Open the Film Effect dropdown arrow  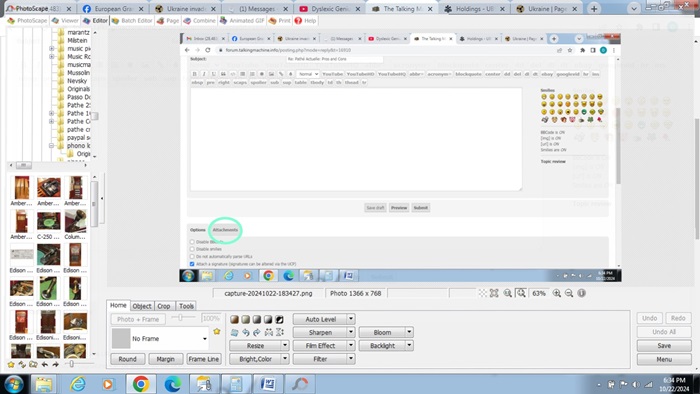(351, 346)
